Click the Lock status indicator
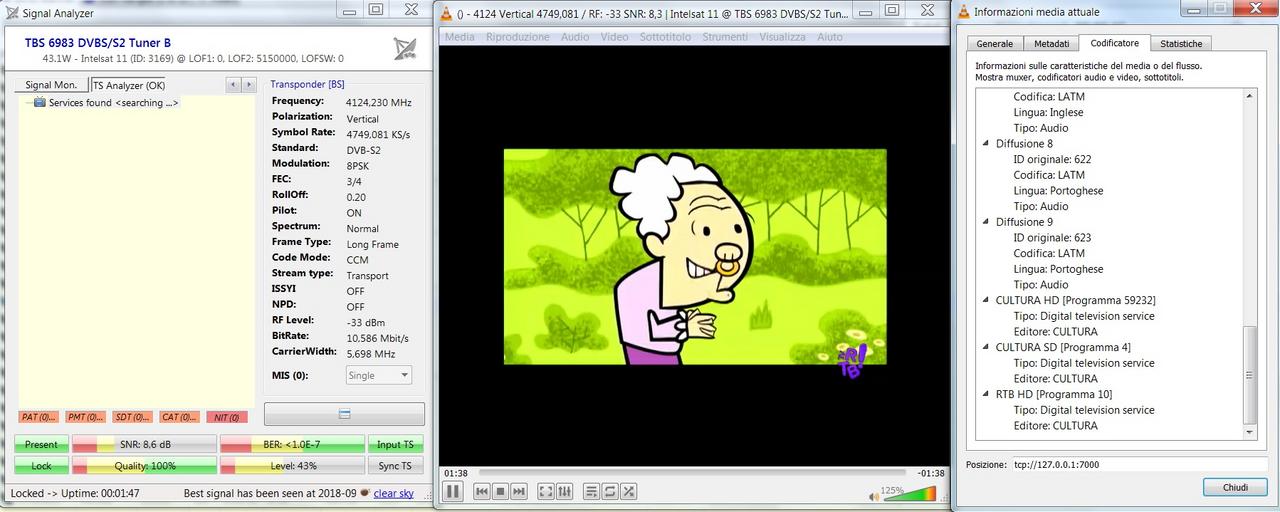Image resolution: width=1280 pixels, height=512 pixels. [41, 466]
